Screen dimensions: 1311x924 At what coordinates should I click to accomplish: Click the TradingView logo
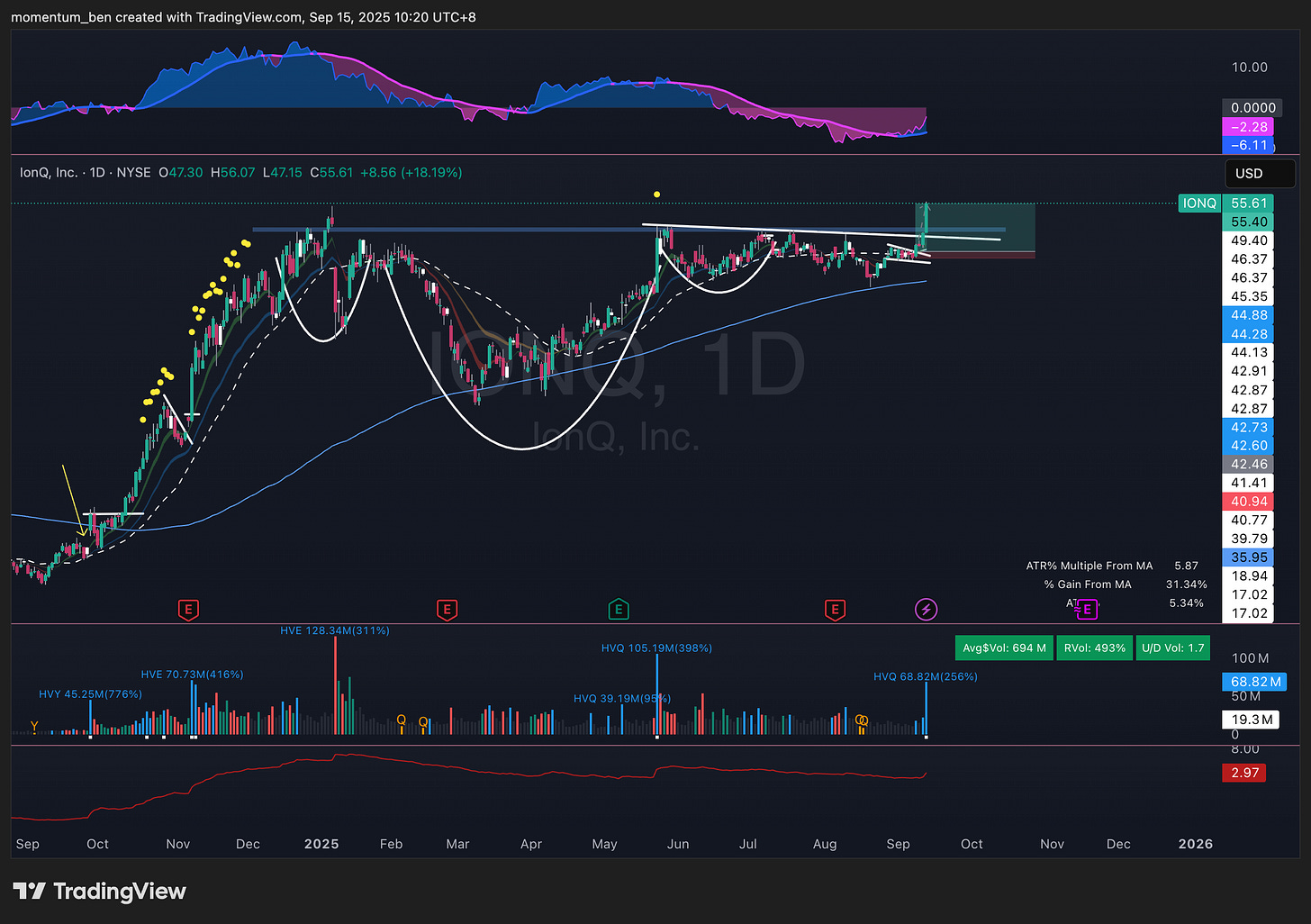click(100, 891)
